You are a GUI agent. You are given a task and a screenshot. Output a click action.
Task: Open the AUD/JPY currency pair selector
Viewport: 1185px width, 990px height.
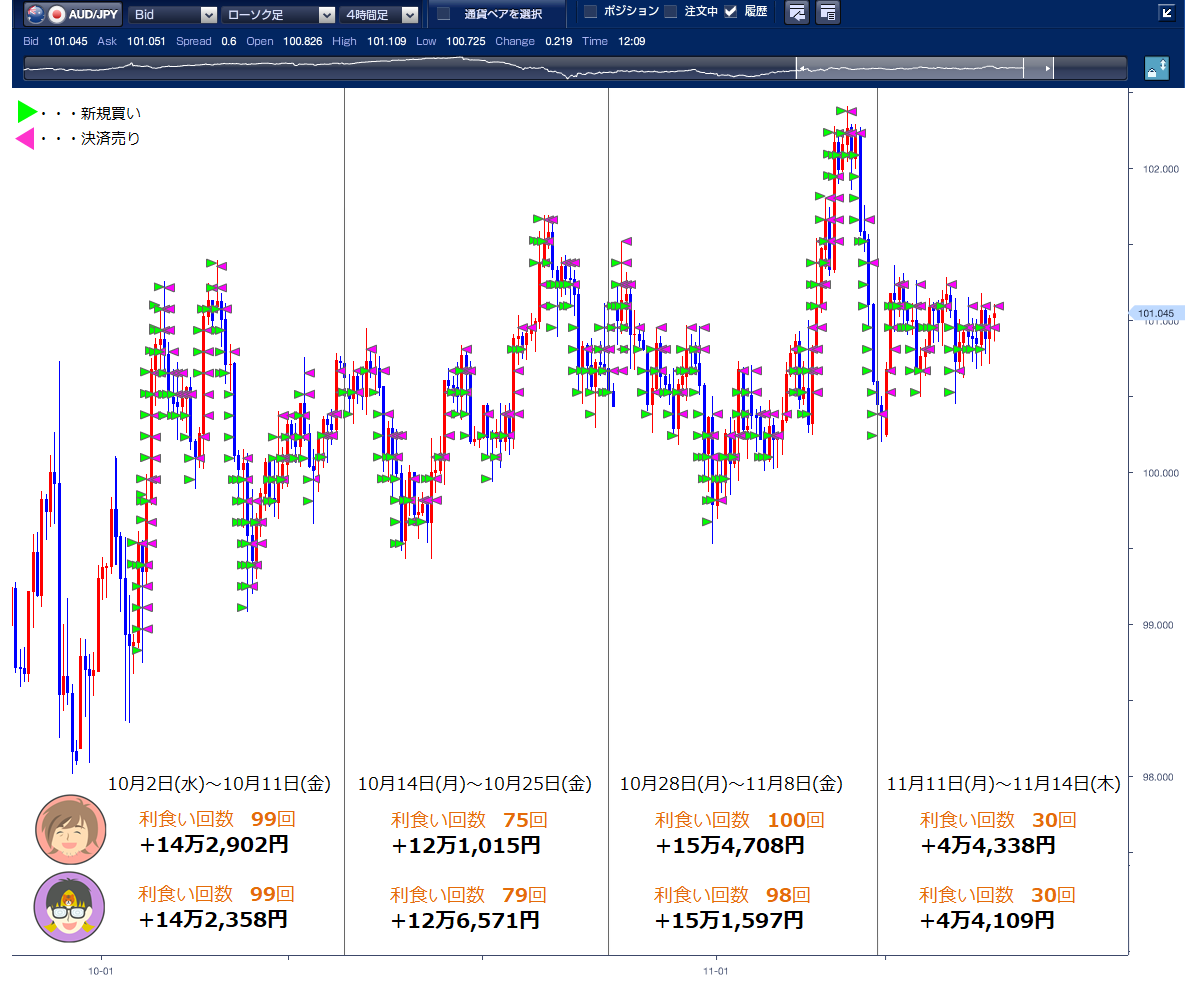pyautogui.click(x=73, y=14)
